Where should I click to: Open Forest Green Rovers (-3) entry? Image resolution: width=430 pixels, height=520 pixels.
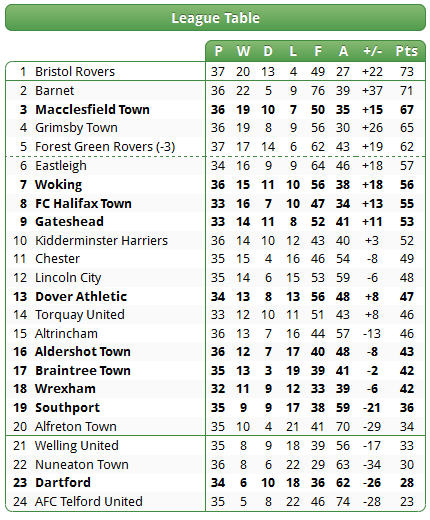click(x=105, y=147)
